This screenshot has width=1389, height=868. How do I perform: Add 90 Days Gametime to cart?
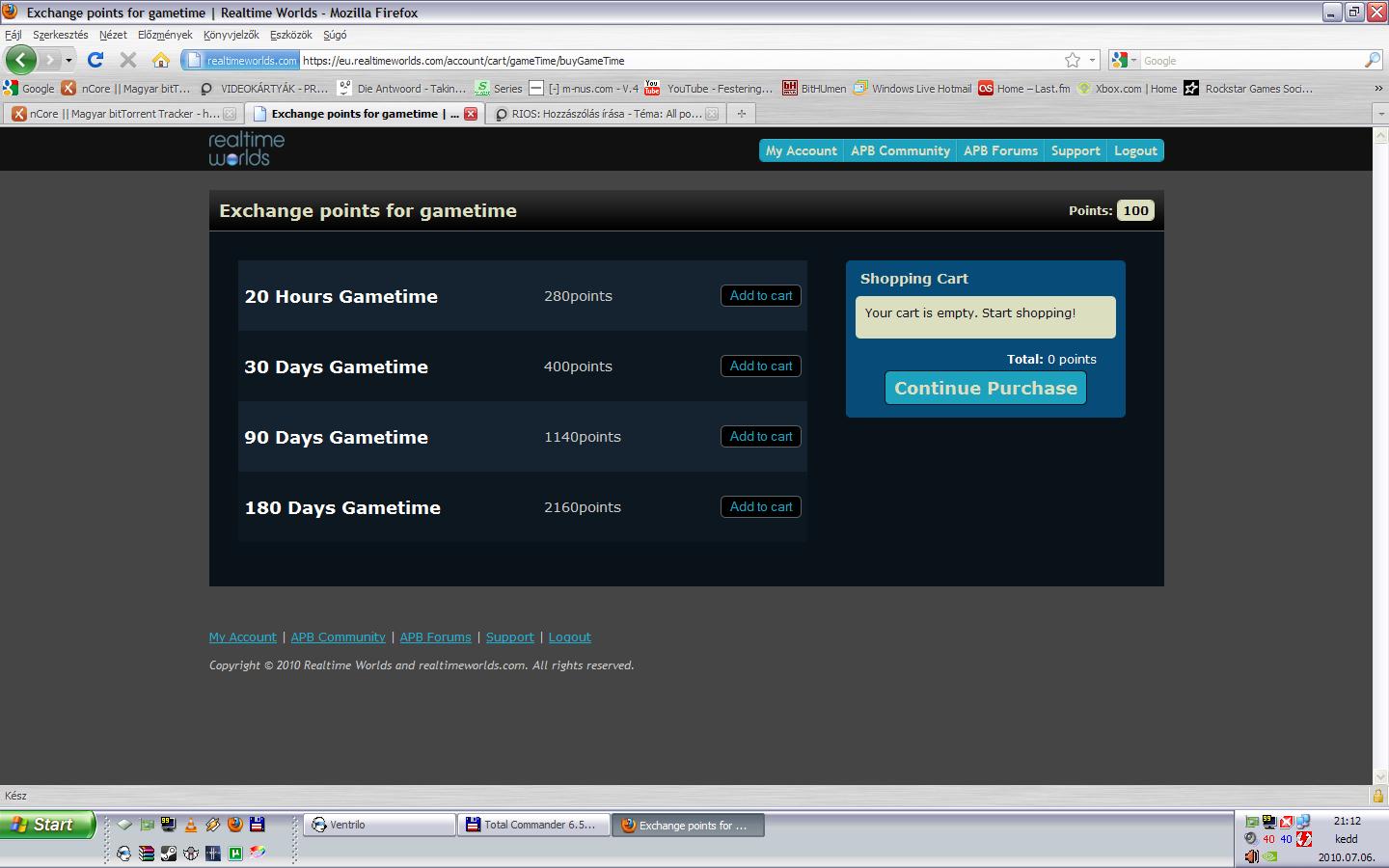761,437
